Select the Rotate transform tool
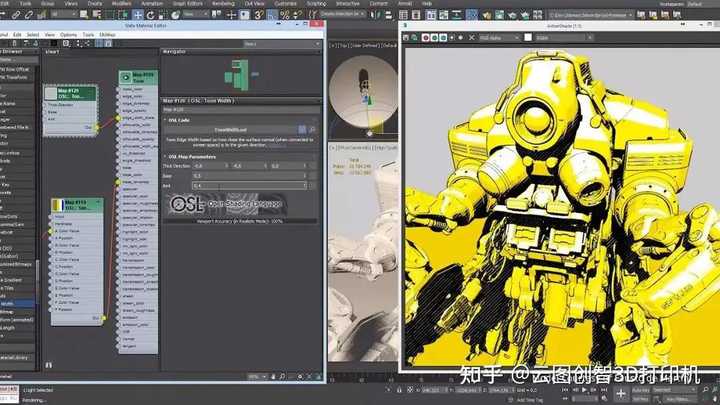 click(x=150, y=15)
